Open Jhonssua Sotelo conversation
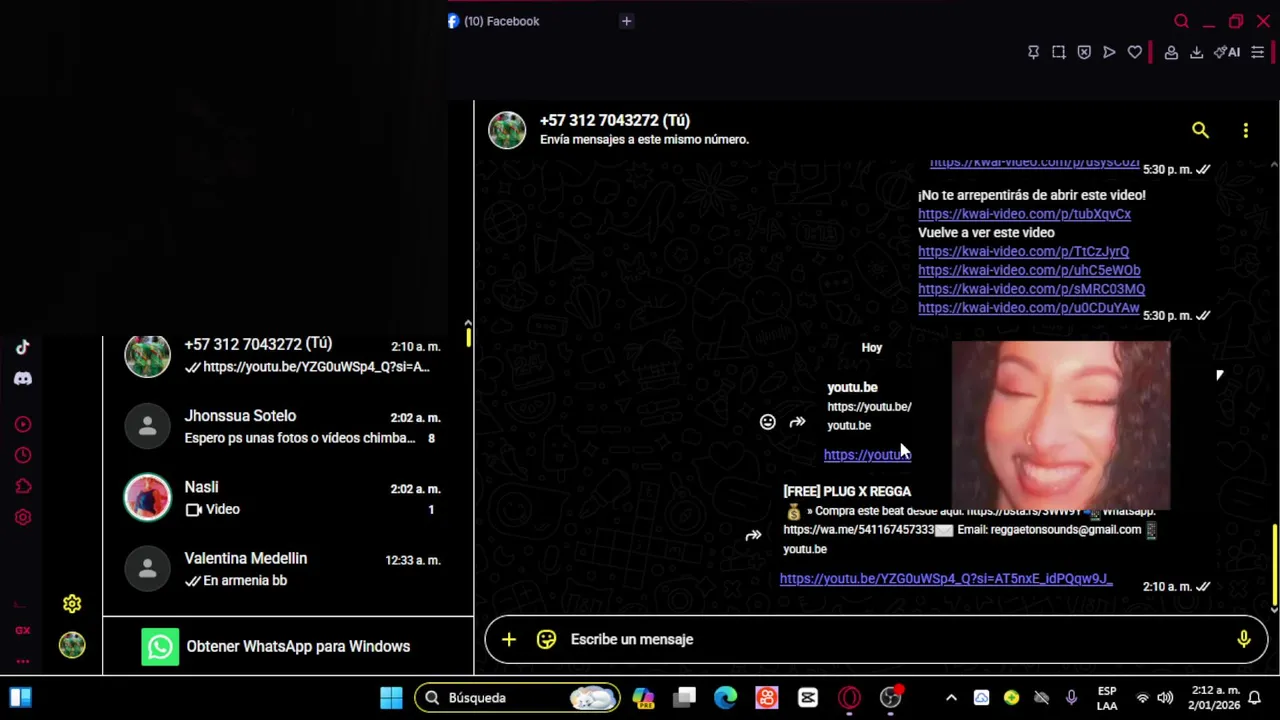Screen dimensions: 1280x720 tap(288, 427)
